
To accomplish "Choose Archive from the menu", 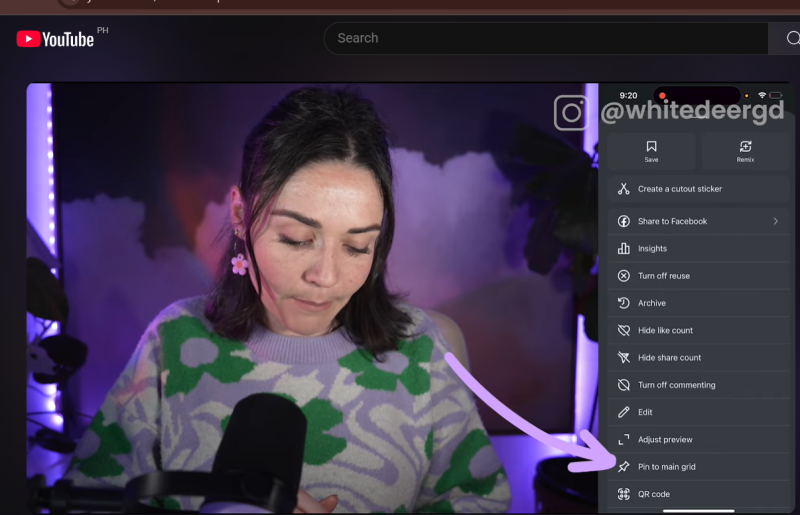I will [x=698, y=303].
